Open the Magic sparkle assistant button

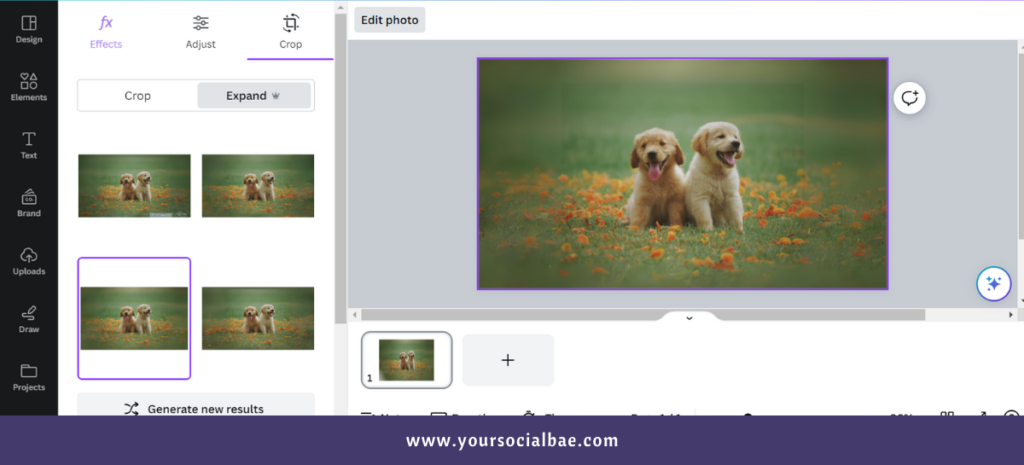(x=993, y=284)
